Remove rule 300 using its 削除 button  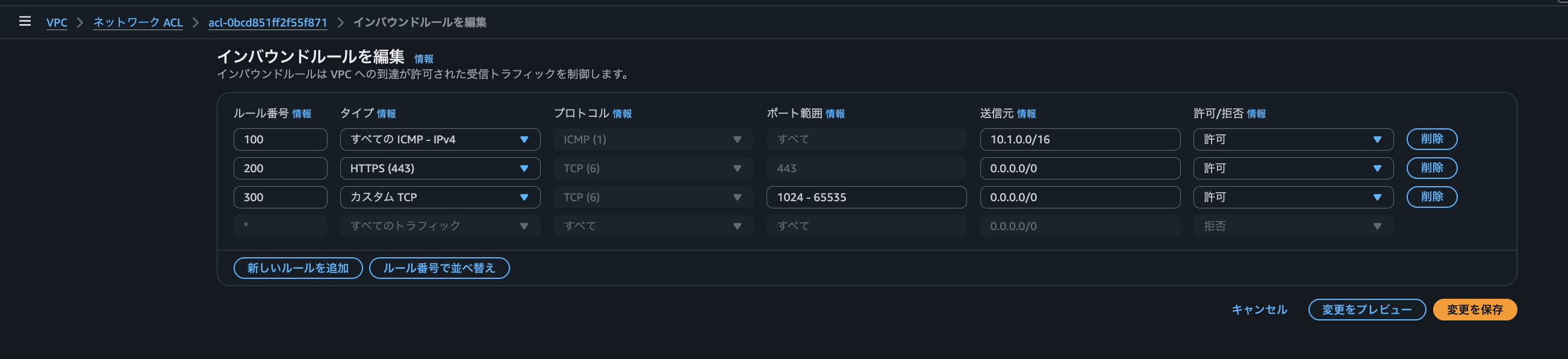coord(1431,196)
